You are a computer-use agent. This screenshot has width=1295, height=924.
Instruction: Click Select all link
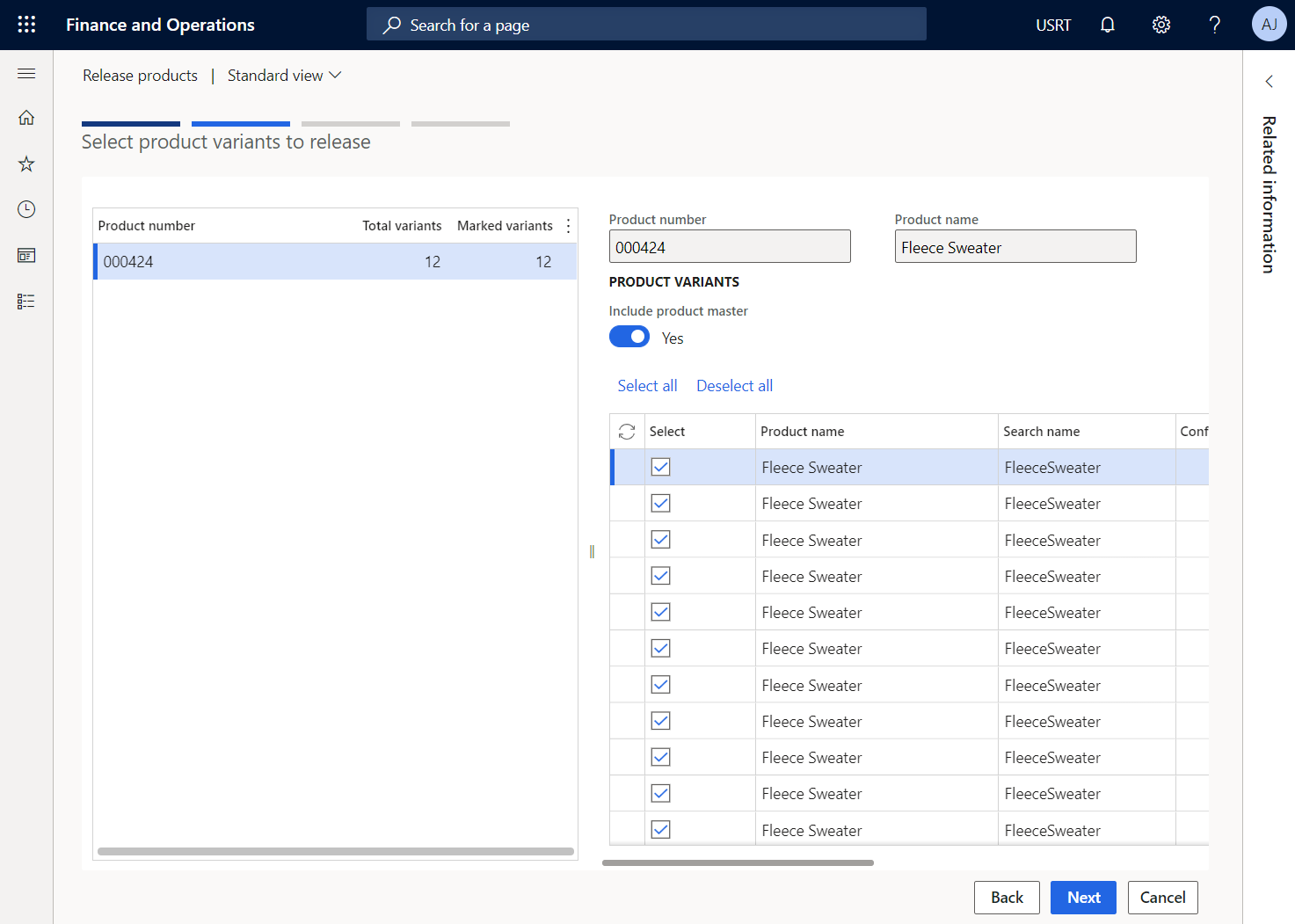647,386
